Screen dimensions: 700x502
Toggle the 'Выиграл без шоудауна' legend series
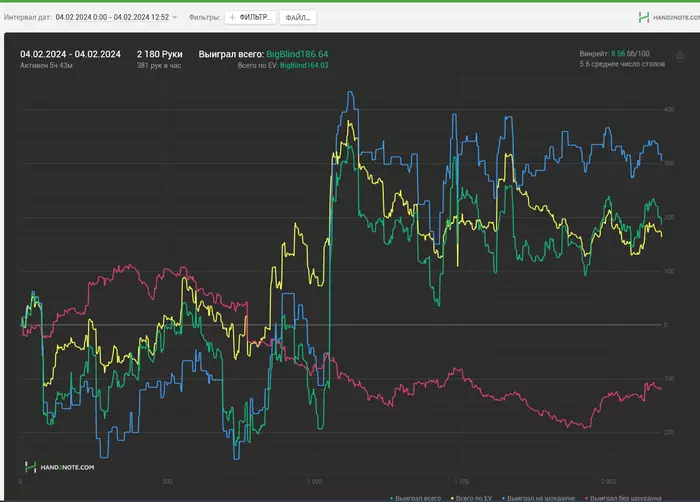coord(623,498)
